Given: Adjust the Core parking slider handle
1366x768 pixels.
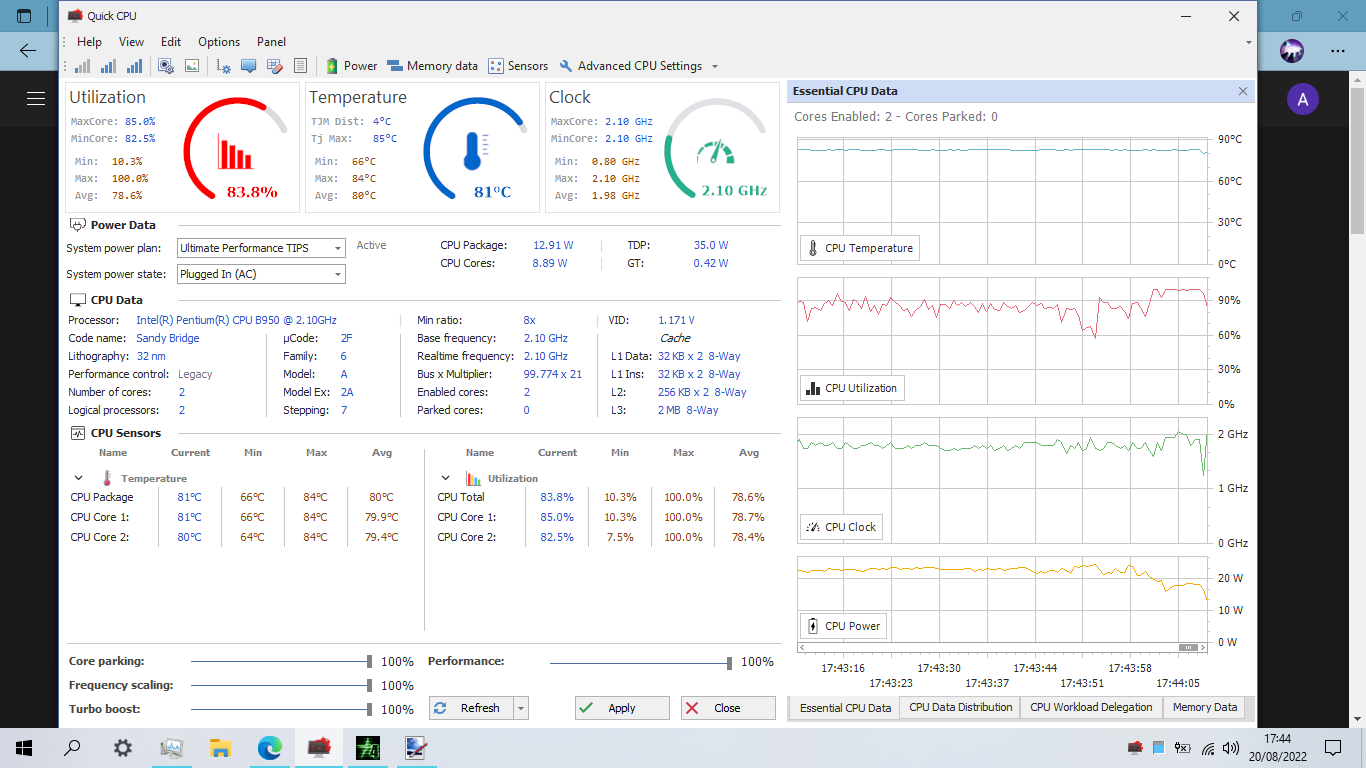Looking at the screenshot, I should 370,662.
